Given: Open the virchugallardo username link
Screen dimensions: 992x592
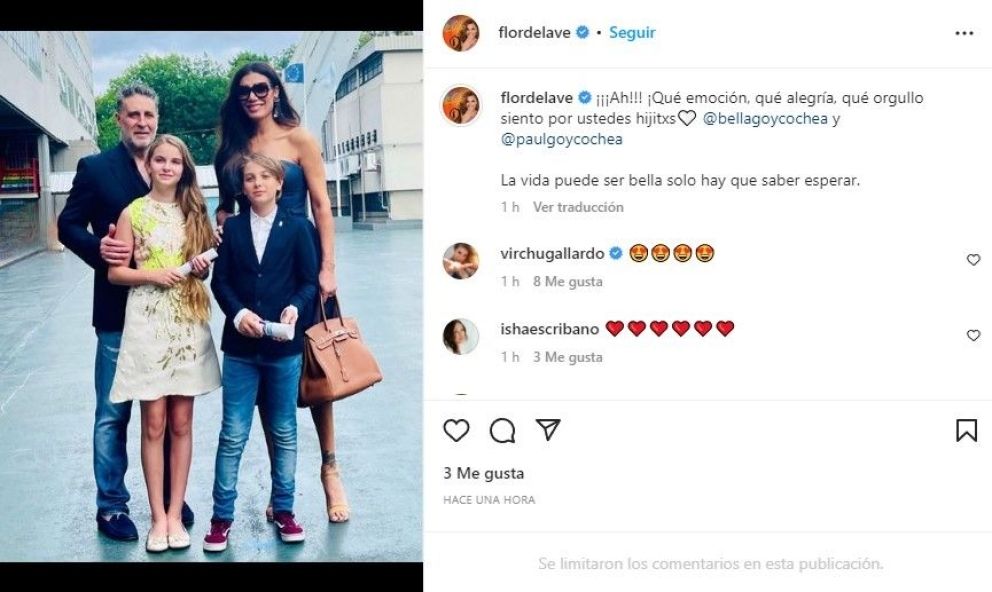Looking at the screenshot, I should (x=552, y=254).
